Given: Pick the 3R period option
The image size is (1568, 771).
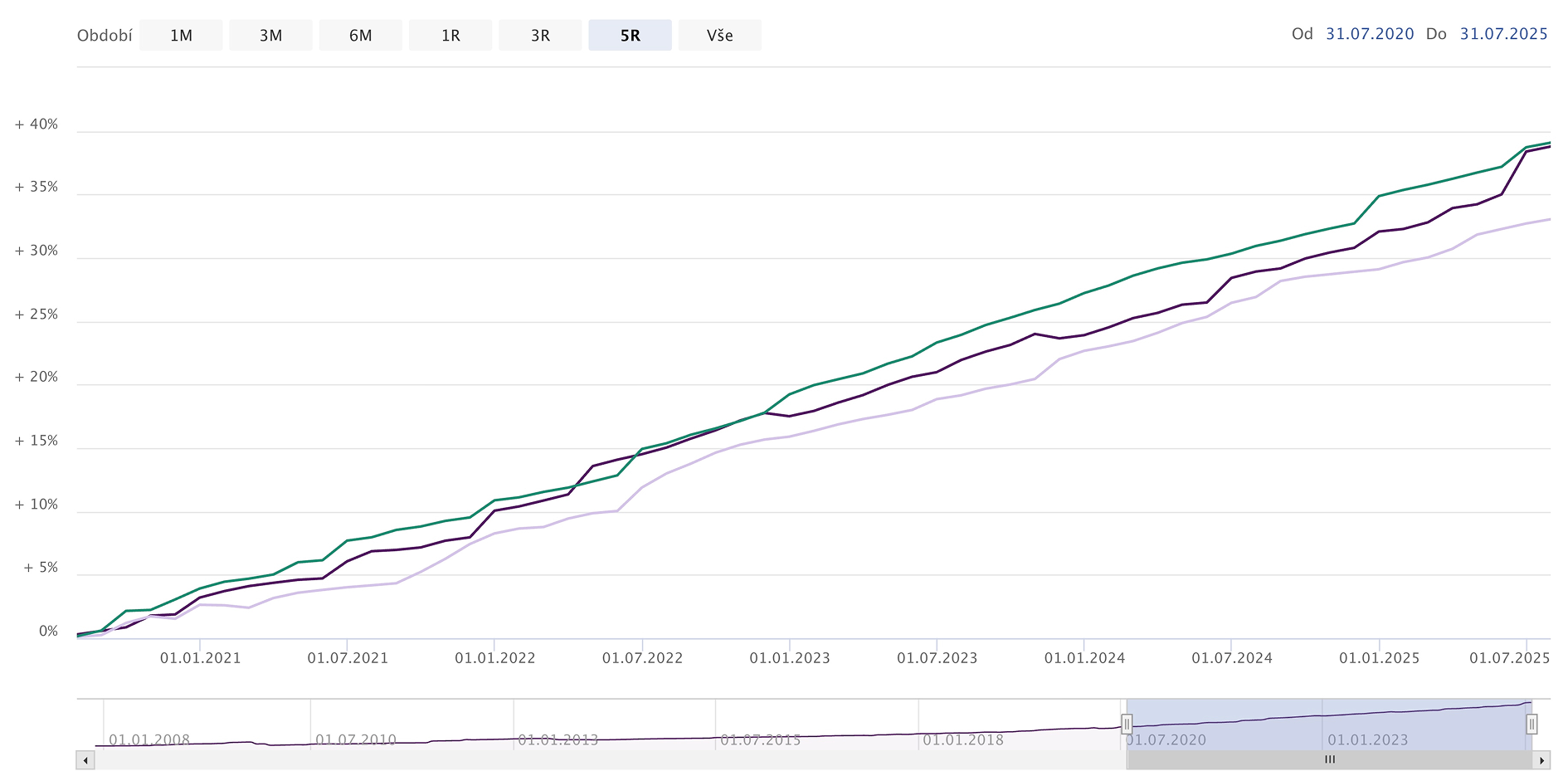Looking at the screenshot, I should coord(540,36).
